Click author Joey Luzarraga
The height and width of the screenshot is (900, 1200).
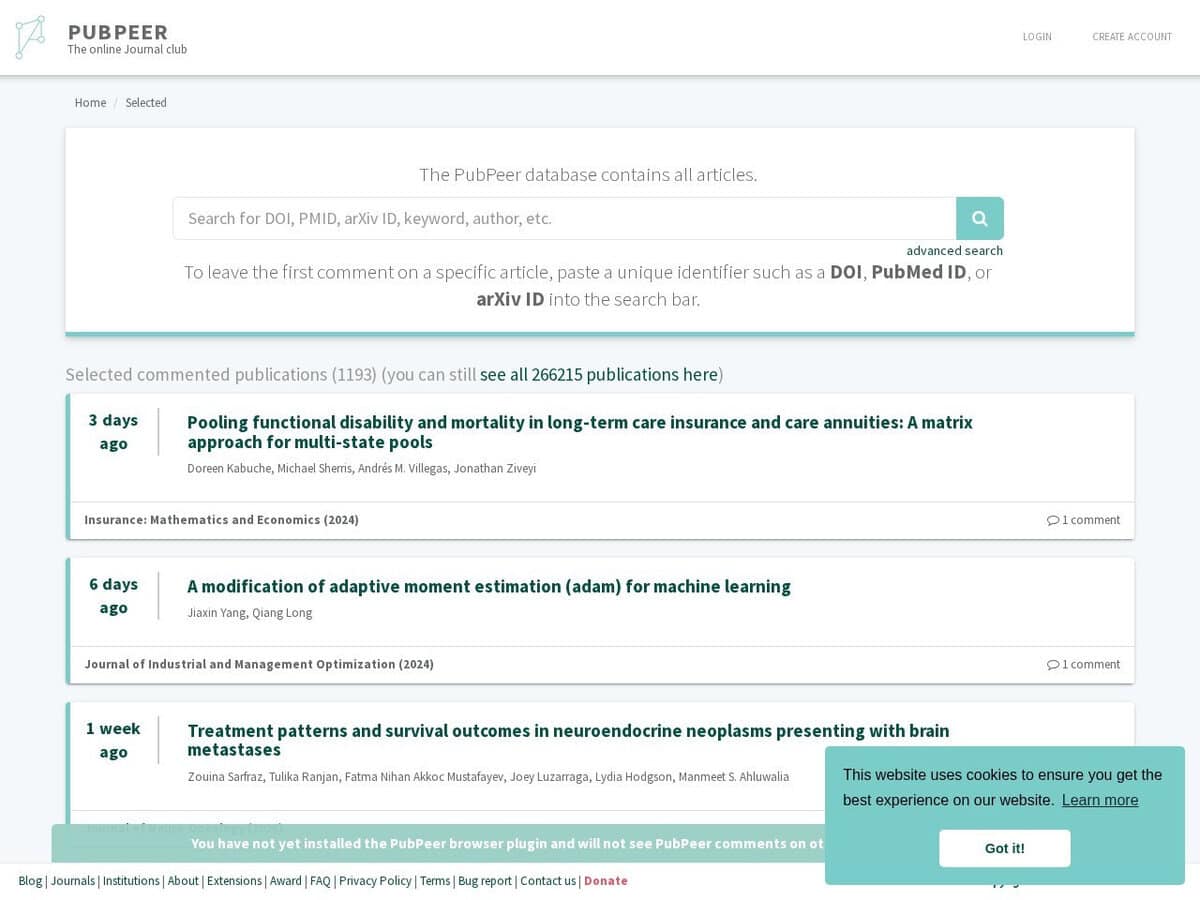(x=549, y=777)
